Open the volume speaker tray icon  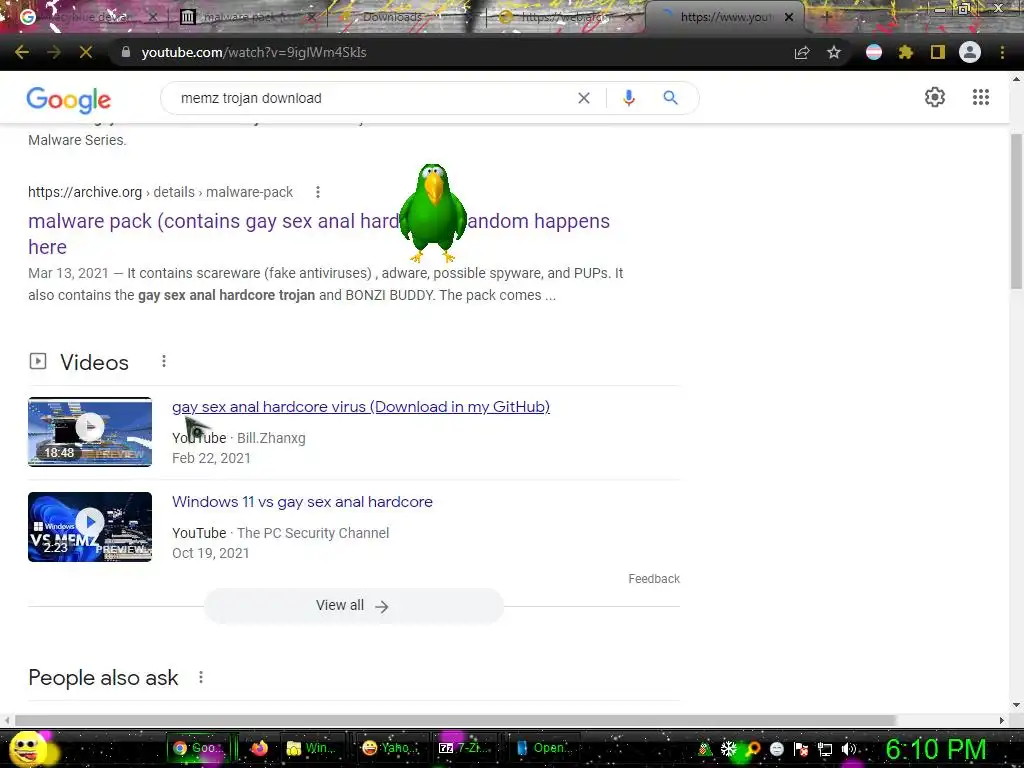[849, 749]
